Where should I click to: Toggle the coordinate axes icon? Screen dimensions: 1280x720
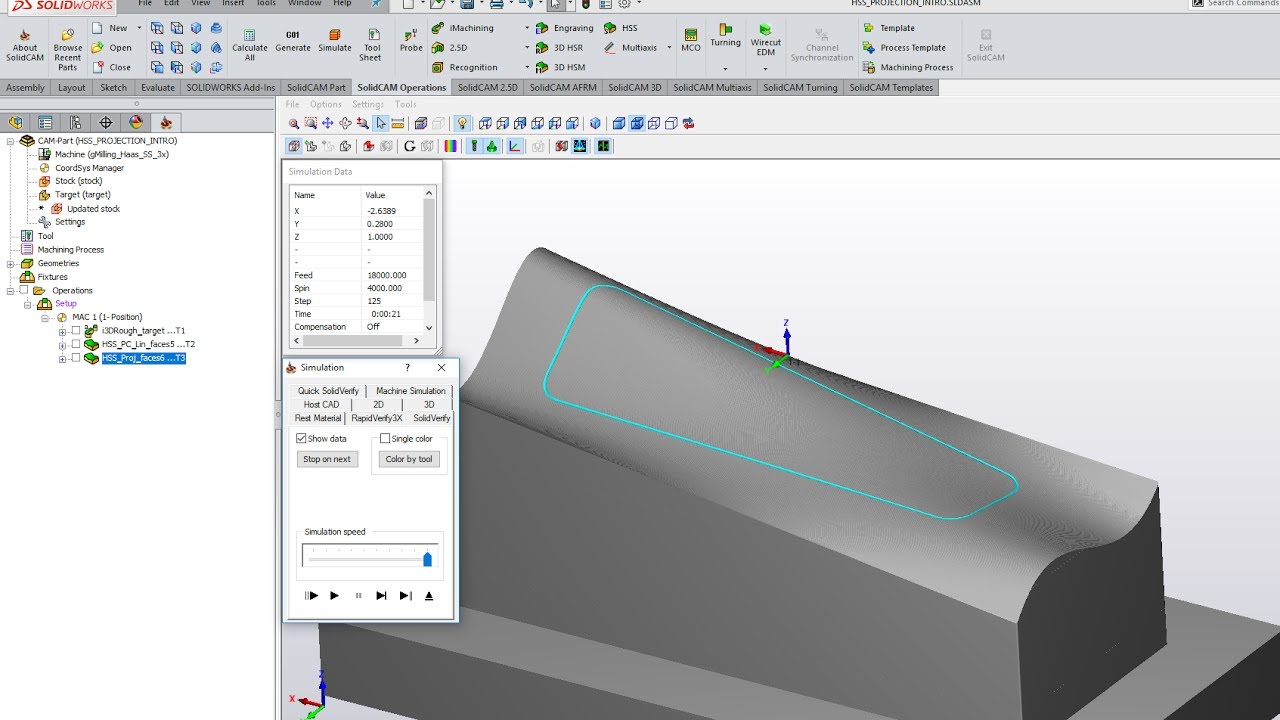[x=515, y=146]
